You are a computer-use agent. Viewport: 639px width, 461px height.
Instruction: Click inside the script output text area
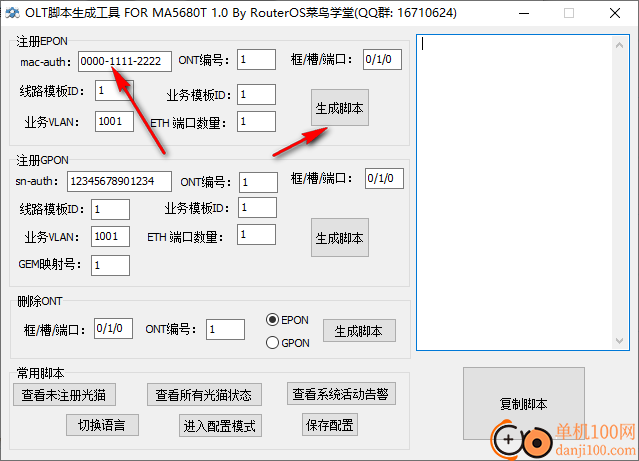[514, 192]
